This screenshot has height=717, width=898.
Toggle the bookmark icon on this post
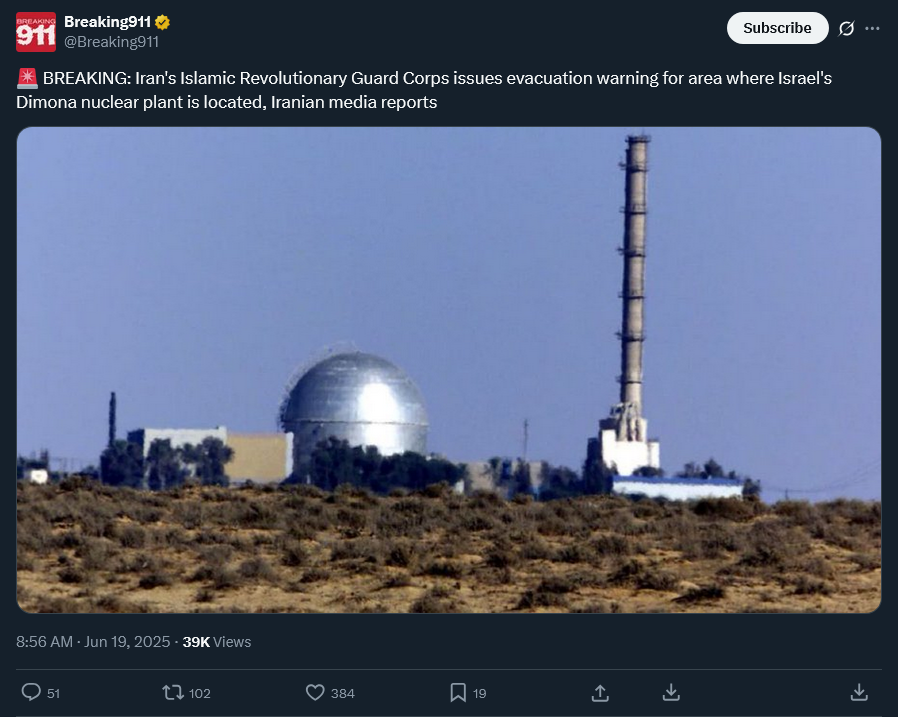(x=458, y=692)
